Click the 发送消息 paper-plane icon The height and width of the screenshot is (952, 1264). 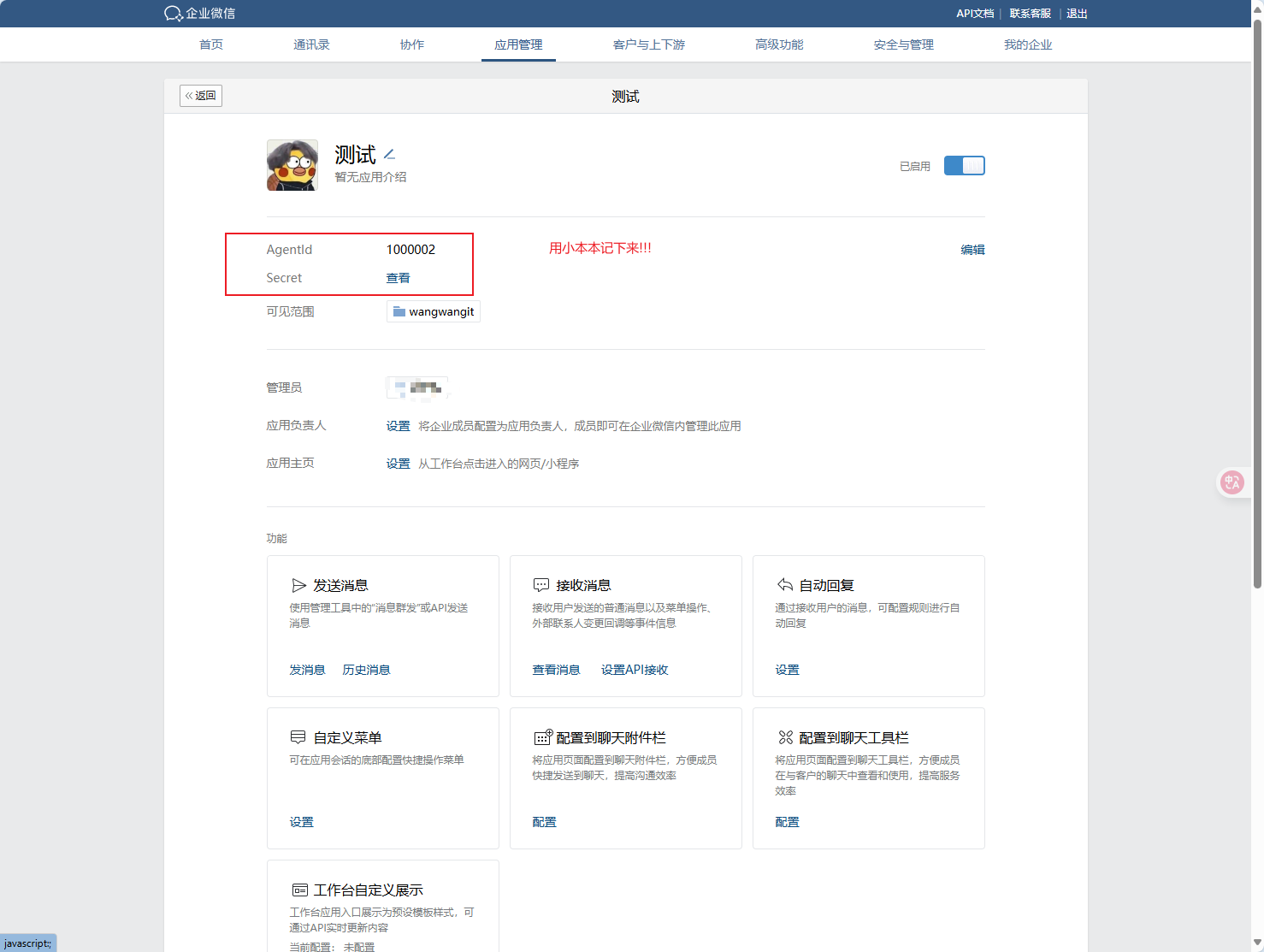(298, 586)
